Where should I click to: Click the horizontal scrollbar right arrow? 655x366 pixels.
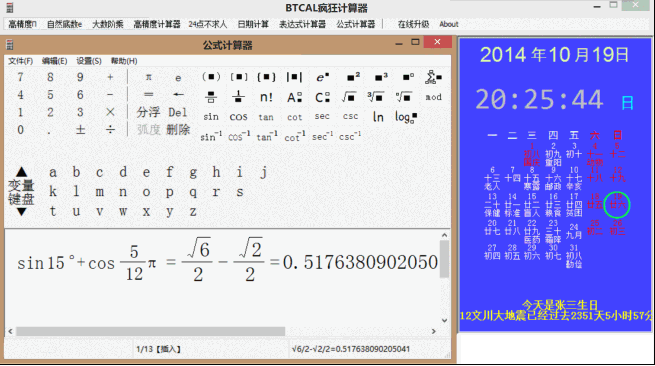click(434, 331)
